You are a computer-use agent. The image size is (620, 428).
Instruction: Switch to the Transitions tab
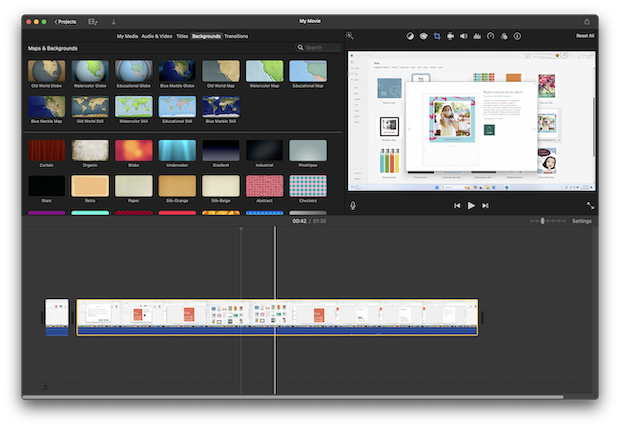(237, 36)
